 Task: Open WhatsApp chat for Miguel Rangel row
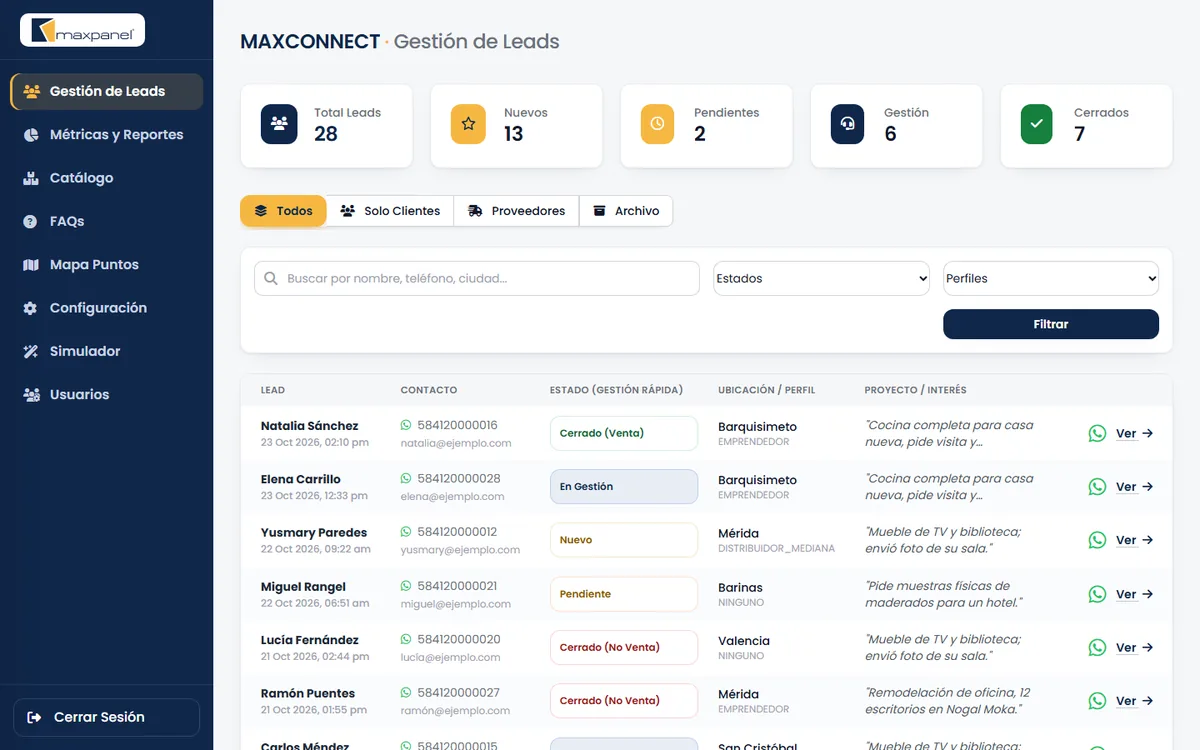point(1097,594)
